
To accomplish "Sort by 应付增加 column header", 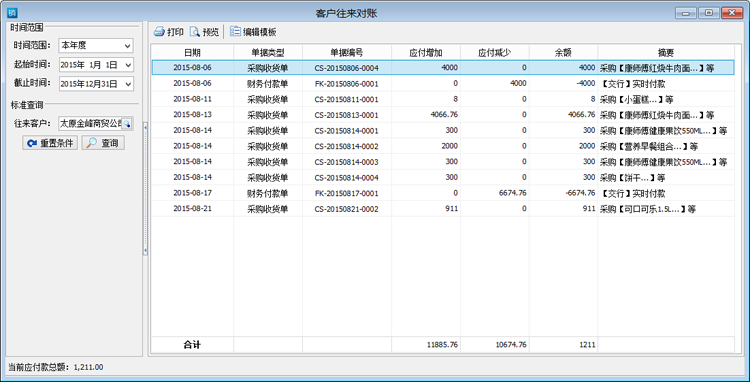I will [426, 53].
